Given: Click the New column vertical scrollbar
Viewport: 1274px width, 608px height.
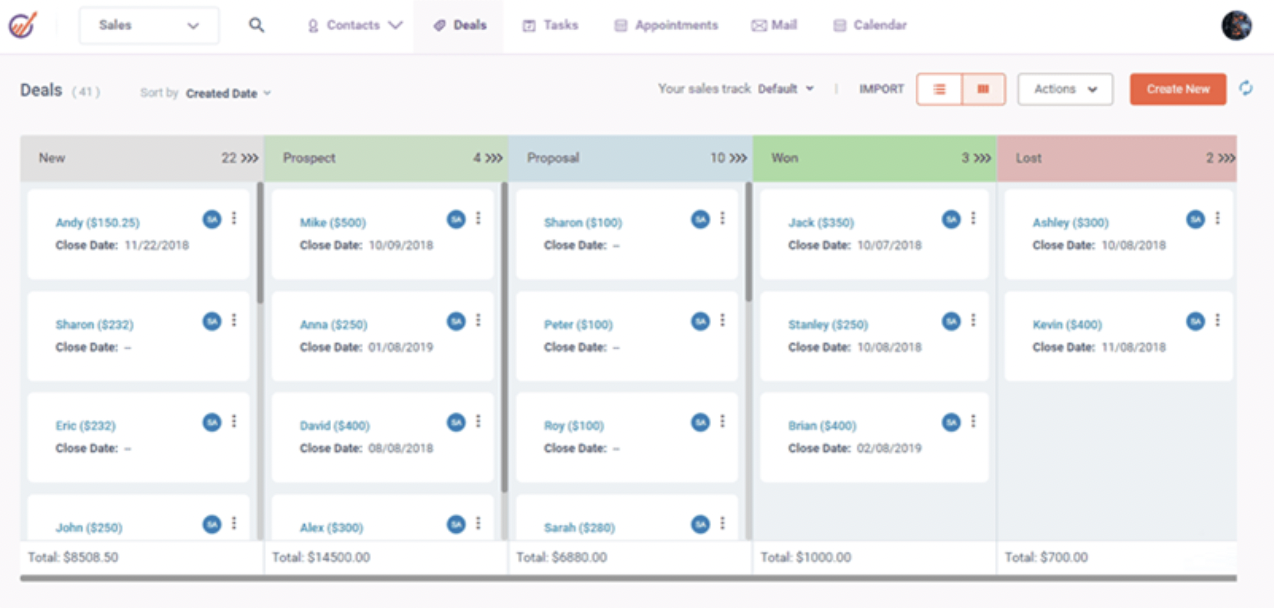Looking at the screenshot, I should [x=260, y=242].
